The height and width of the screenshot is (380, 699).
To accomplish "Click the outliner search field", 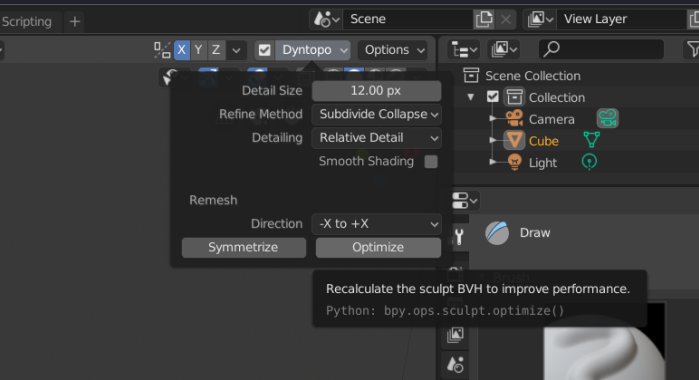I will tap(601, 50).
